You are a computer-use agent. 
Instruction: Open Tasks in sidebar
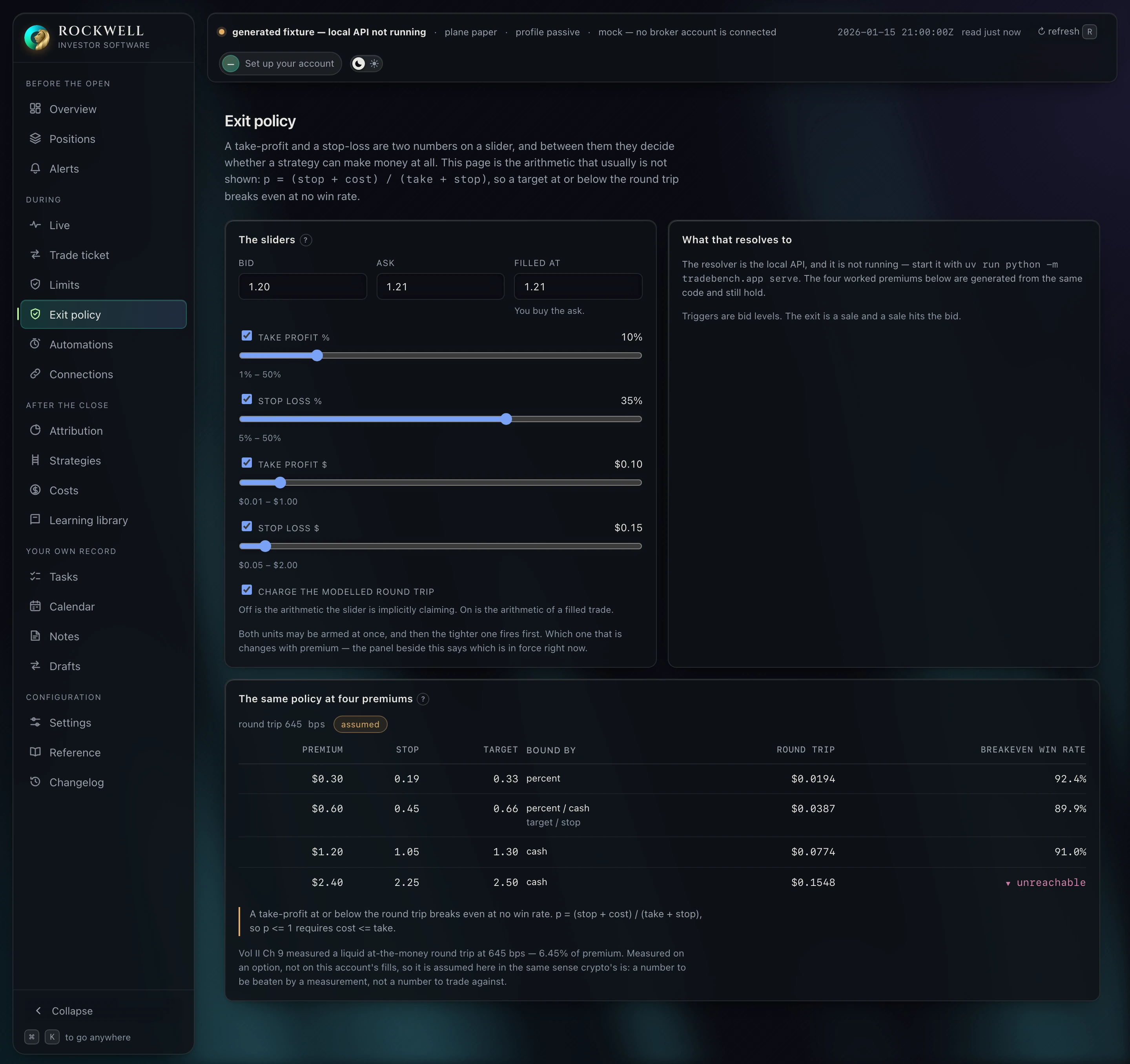(104, 577)
